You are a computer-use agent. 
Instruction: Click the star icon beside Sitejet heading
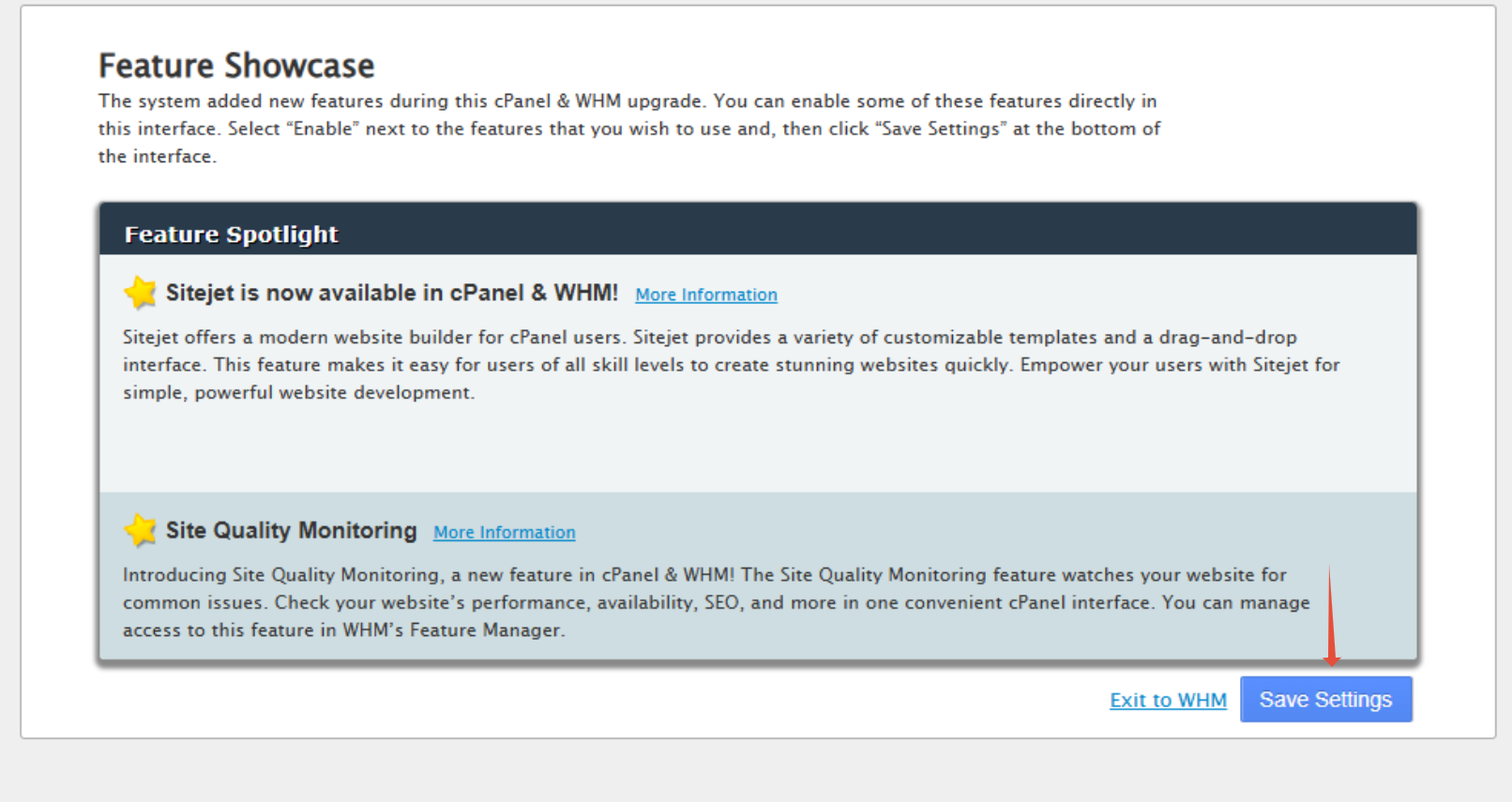tap(140, 293)
